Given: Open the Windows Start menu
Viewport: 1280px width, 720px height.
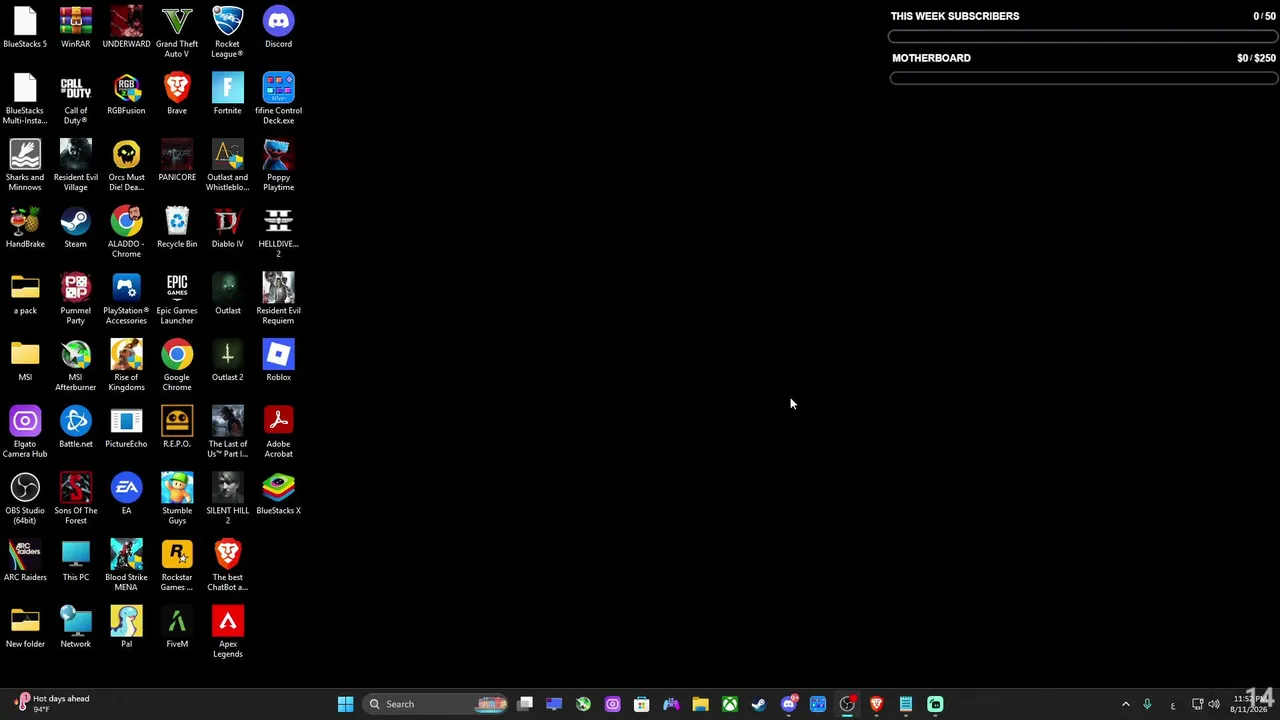Looking at the screenshot, I should (x=345, y=704).
